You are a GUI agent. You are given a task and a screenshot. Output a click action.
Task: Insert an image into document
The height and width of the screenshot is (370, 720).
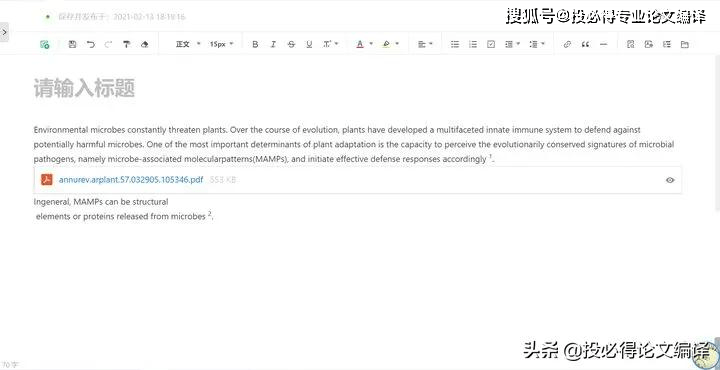(648, 45)
